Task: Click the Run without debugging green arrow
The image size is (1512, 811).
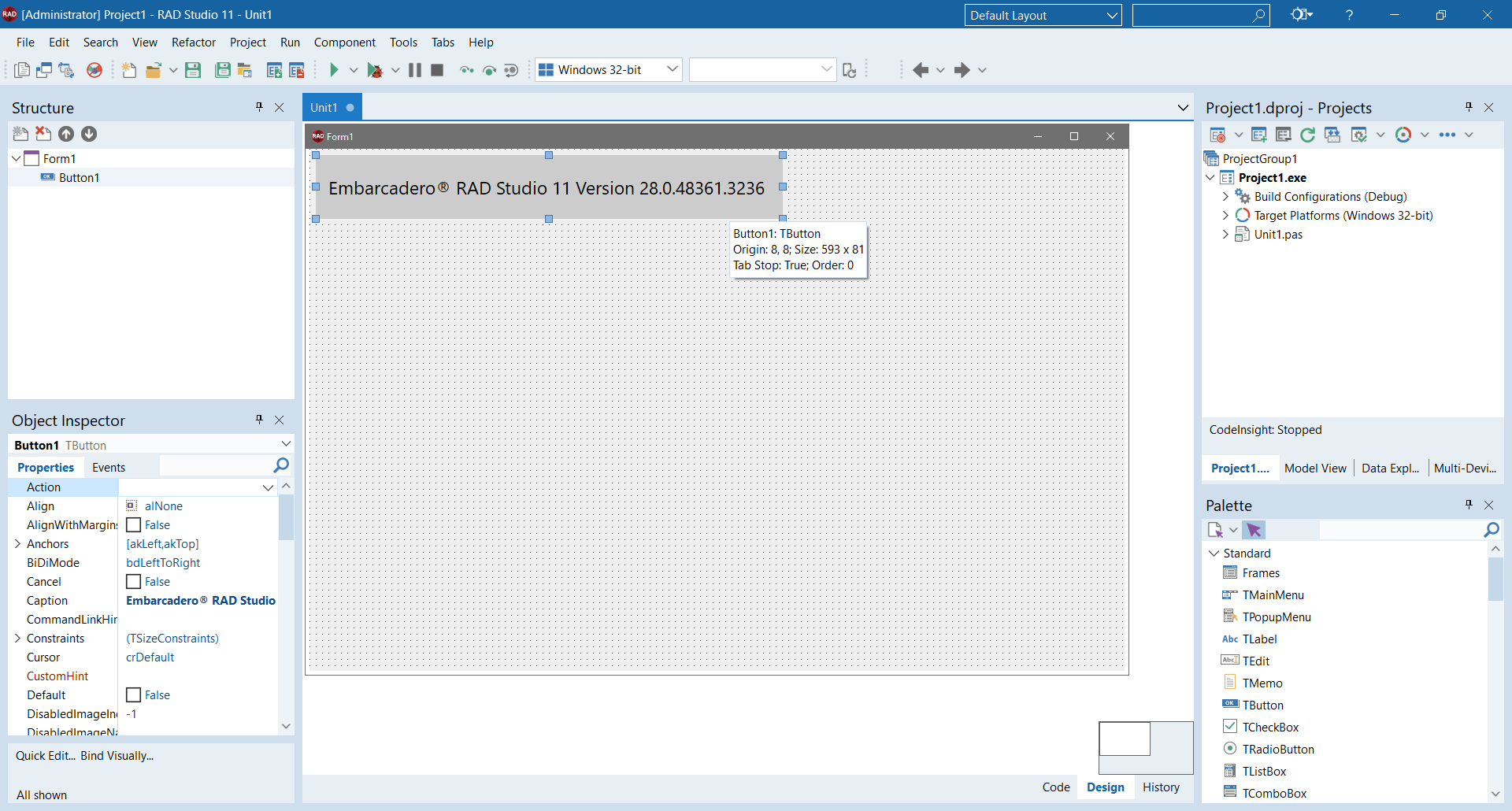Action: [x=334, y=70]
